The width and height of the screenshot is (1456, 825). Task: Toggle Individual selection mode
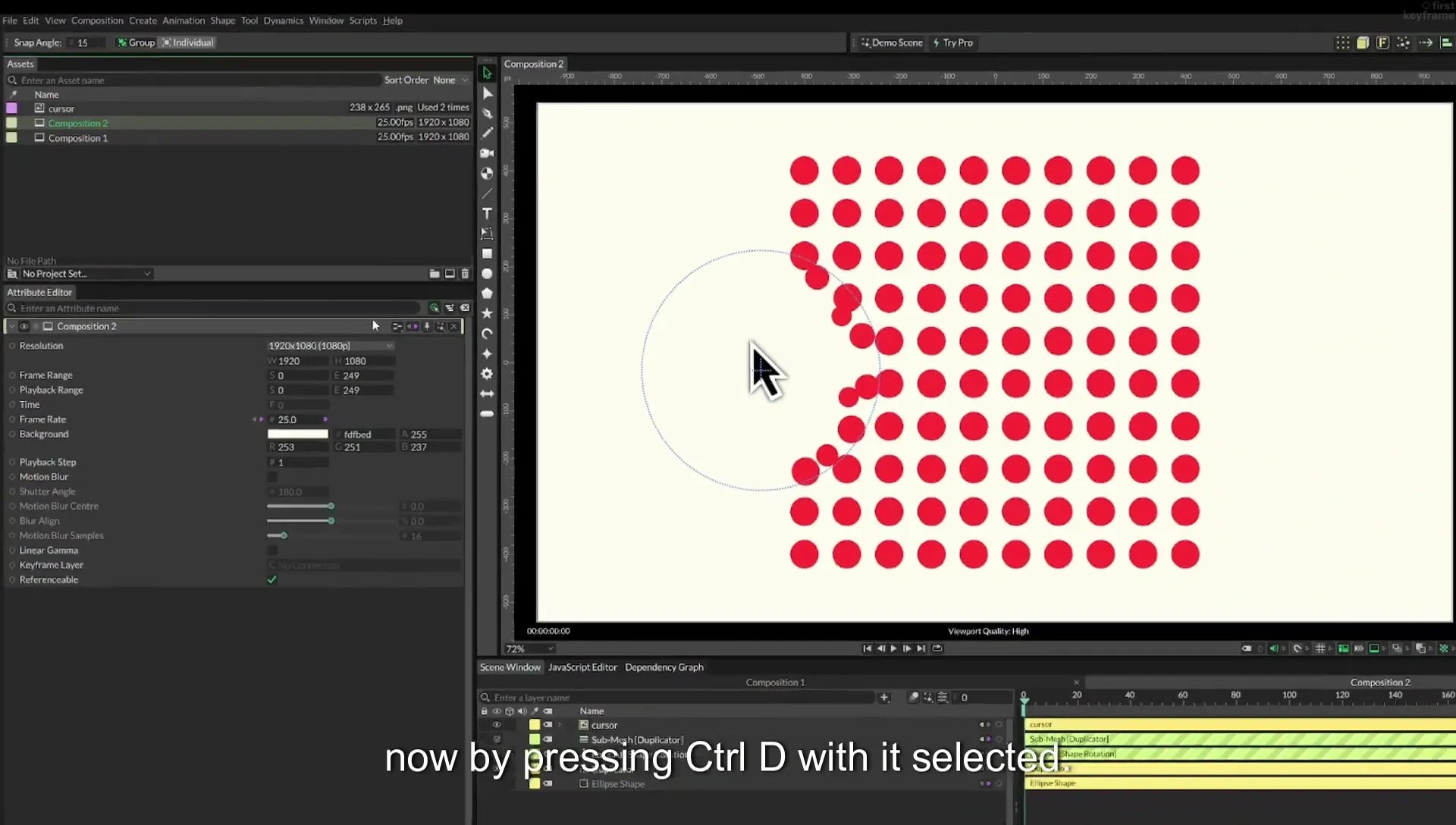point(187,42)
